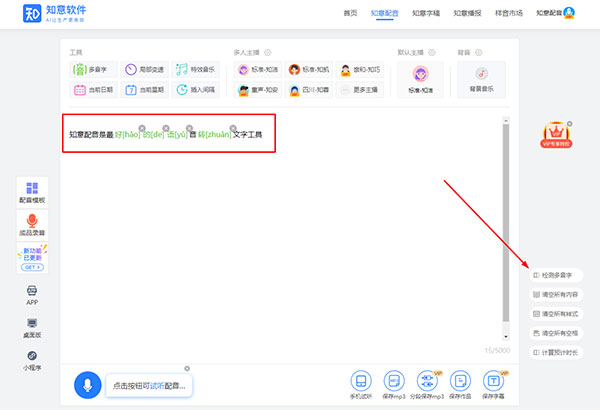Choose the first 标准 female anchor
The image size is (600, 410).
click(258, 69)
